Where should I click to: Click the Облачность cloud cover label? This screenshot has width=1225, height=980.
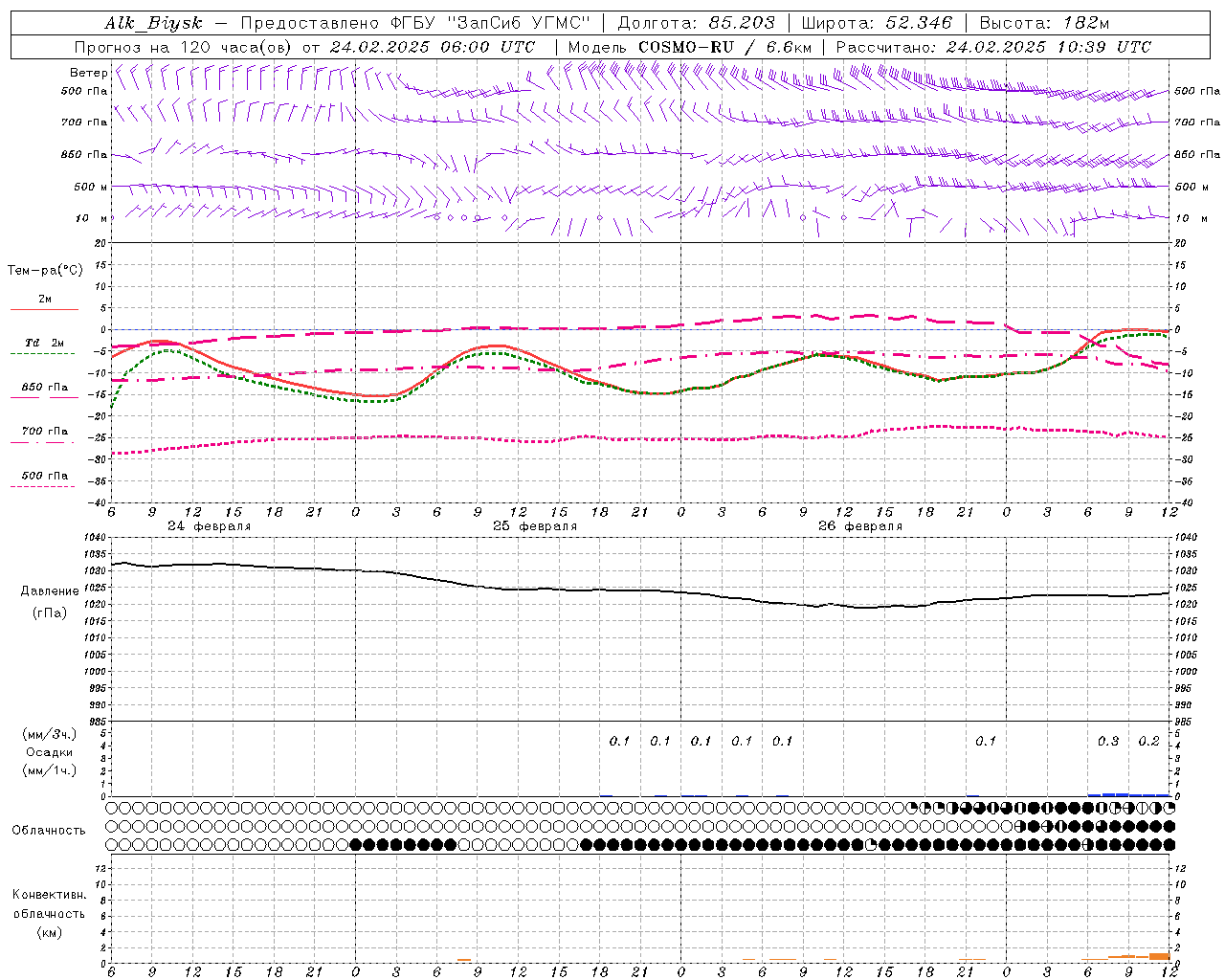pyautogui.click(x=49, y=831)
